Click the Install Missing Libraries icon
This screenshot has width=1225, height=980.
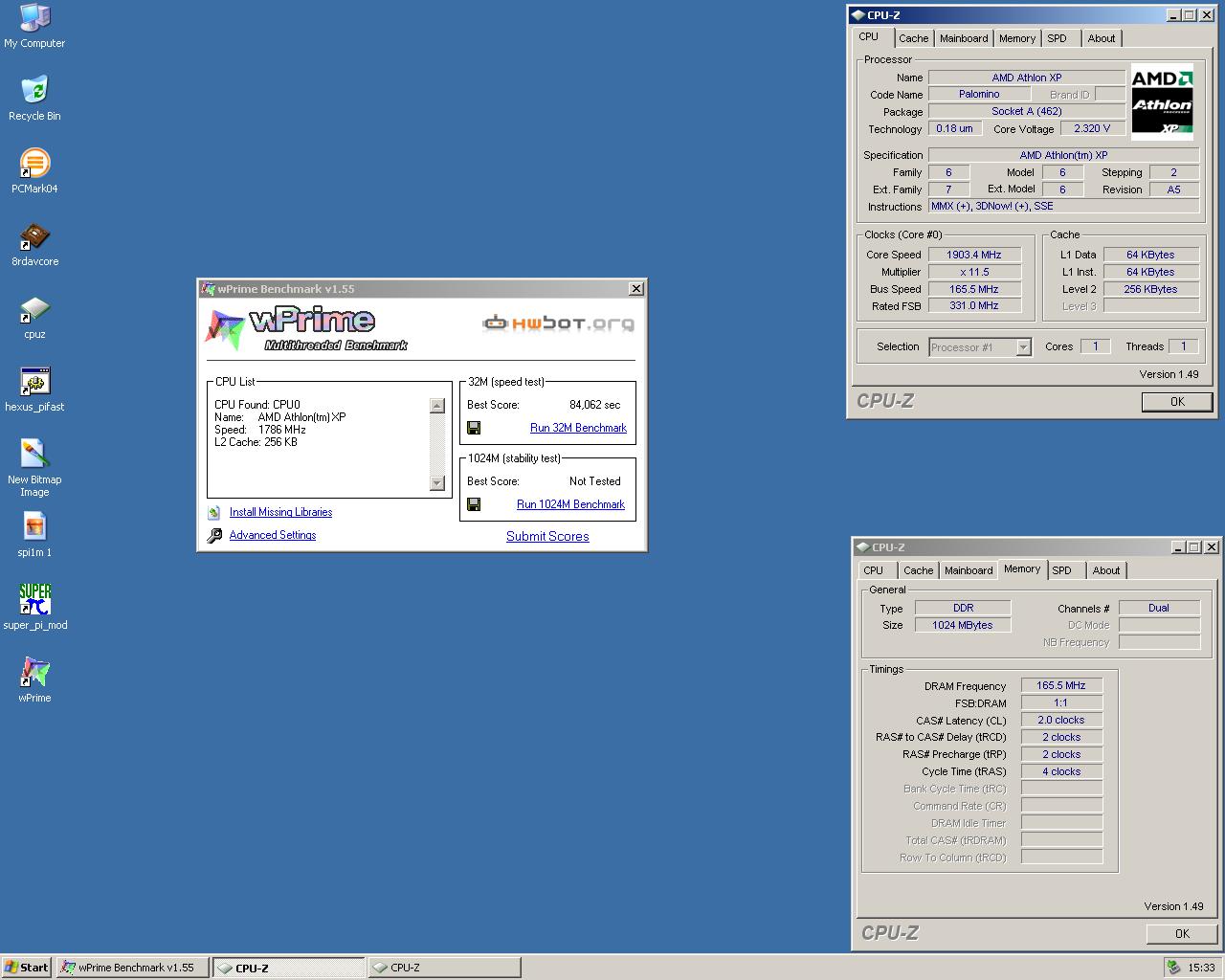(214, 513)
